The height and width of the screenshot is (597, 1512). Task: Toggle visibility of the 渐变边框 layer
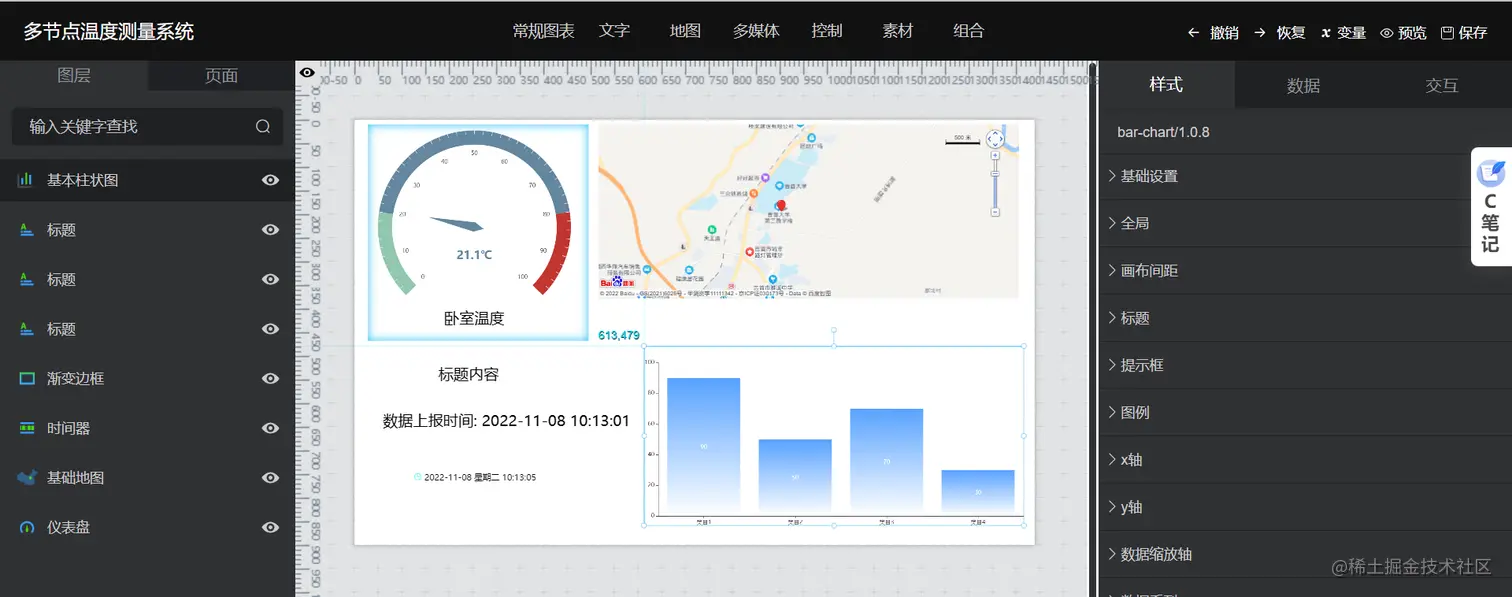270,378
